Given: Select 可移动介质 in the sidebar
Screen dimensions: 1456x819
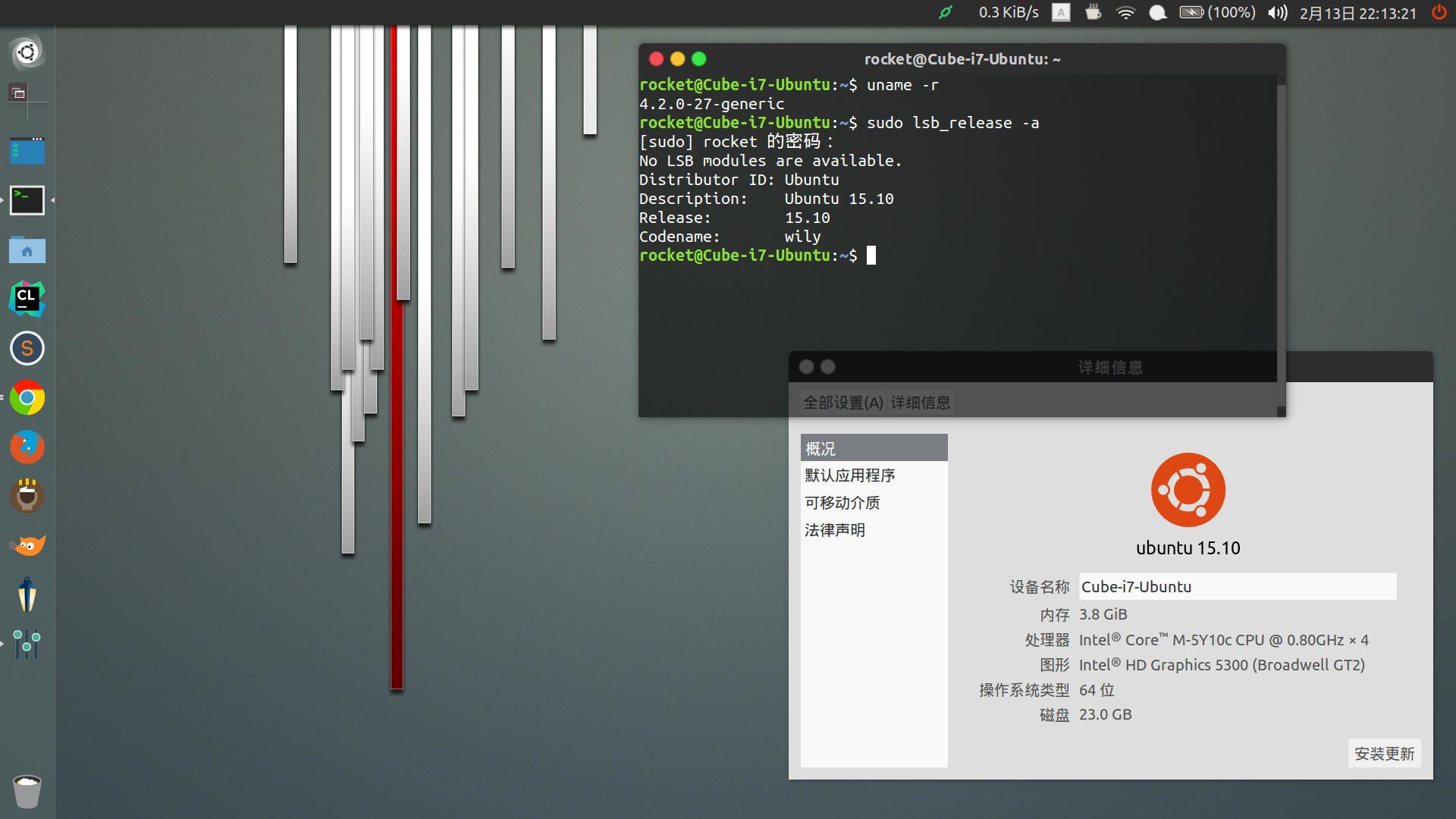Looking at the screenshot, I should pyautogui.click(x=843, y=503).
